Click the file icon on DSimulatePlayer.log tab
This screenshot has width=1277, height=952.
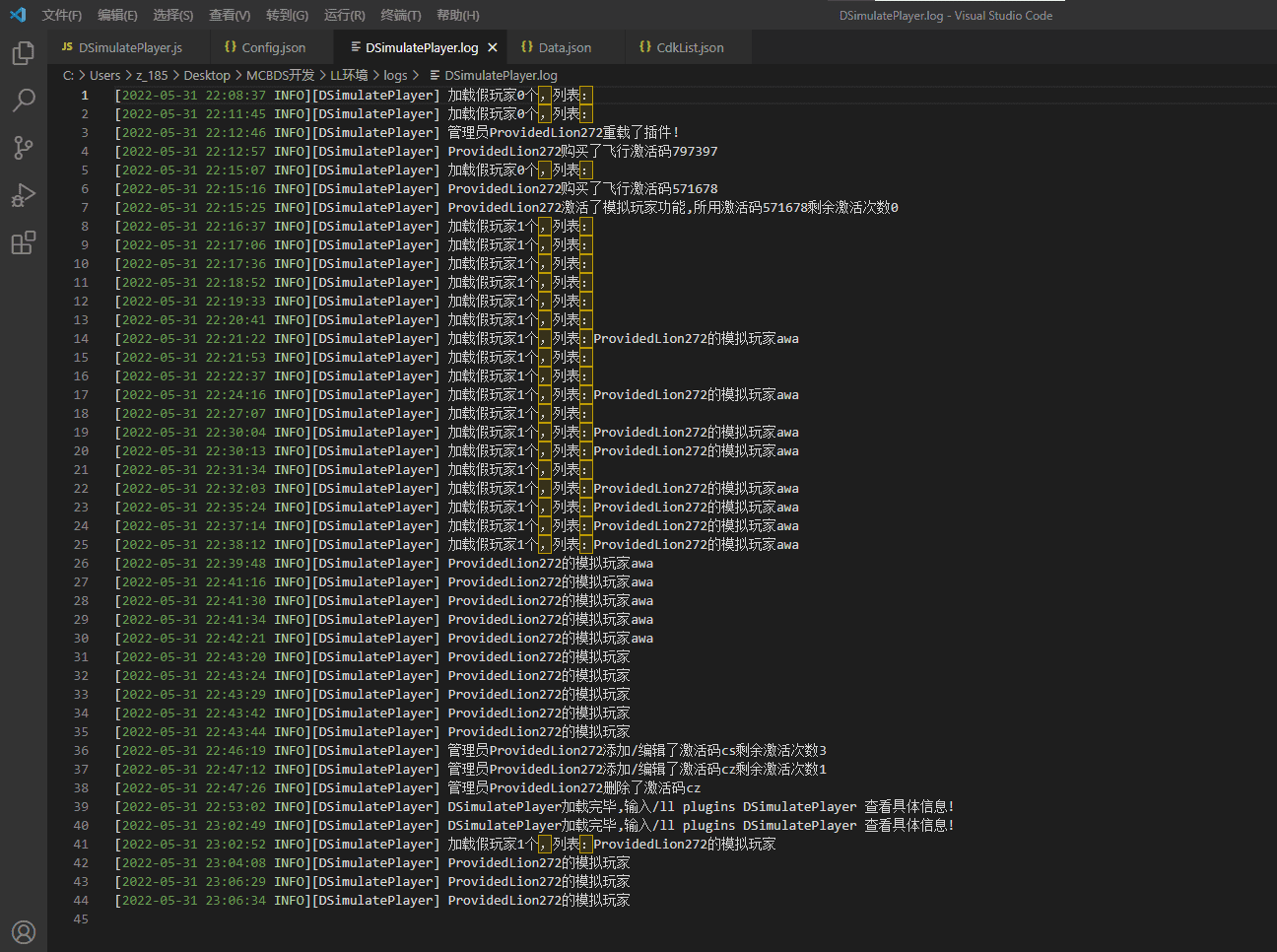[x=356, y=46]
